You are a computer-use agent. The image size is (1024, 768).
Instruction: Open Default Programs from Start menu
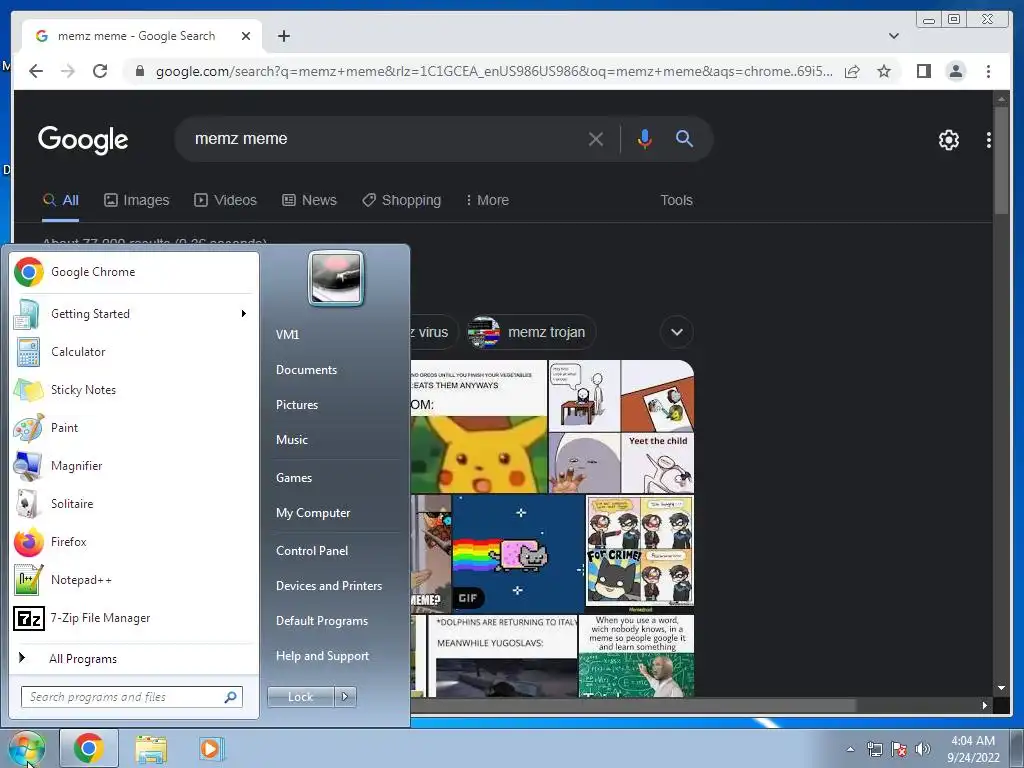point(321,621)
